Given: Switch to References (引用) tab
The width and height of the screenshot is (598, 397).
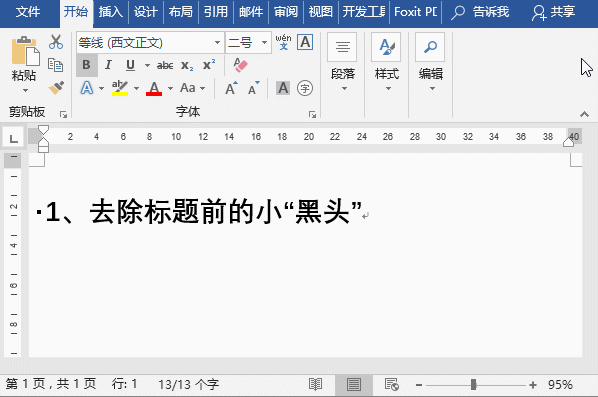Looking at the screenshot, I should click(x=216, y=12).
